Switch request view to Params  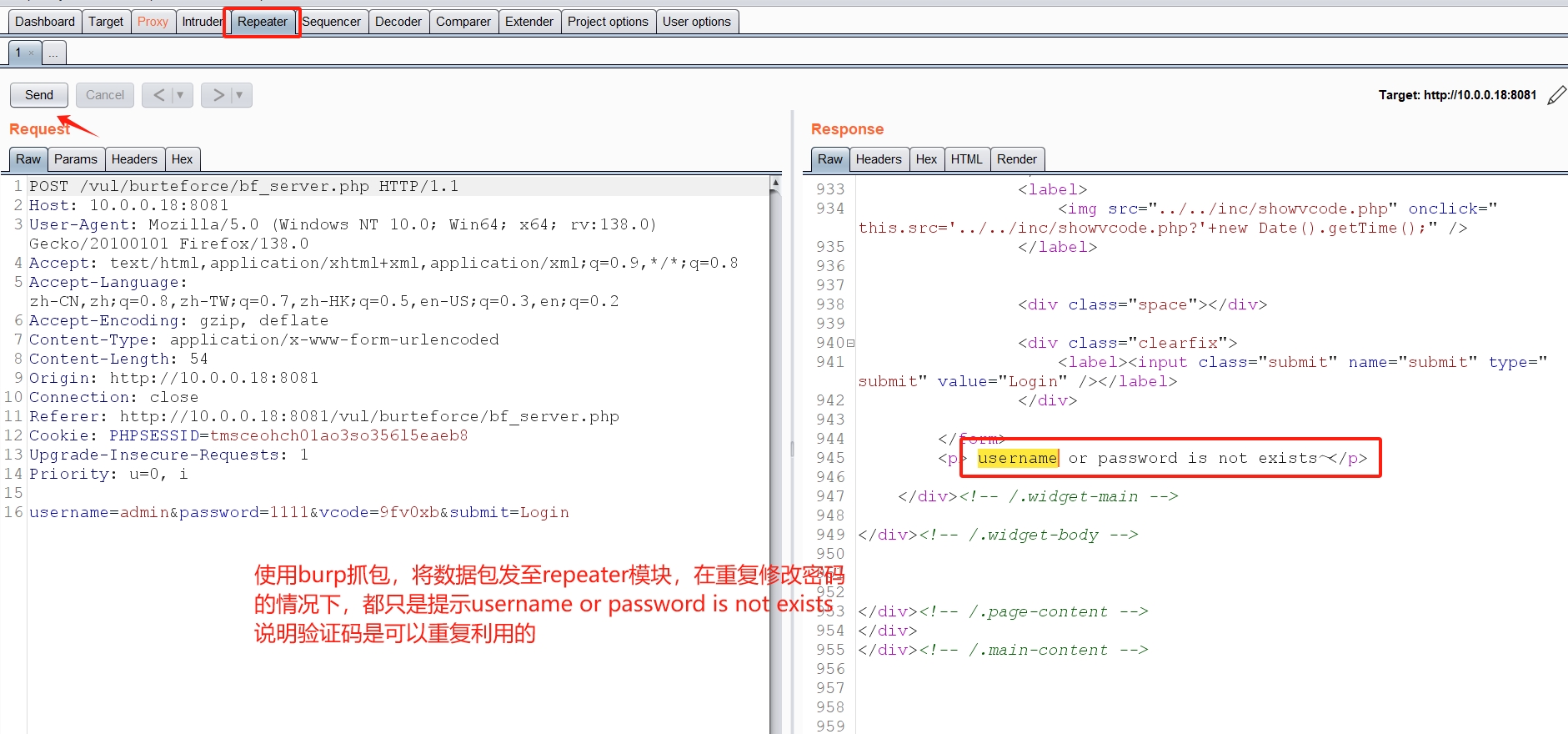click(x=76, y=159)
